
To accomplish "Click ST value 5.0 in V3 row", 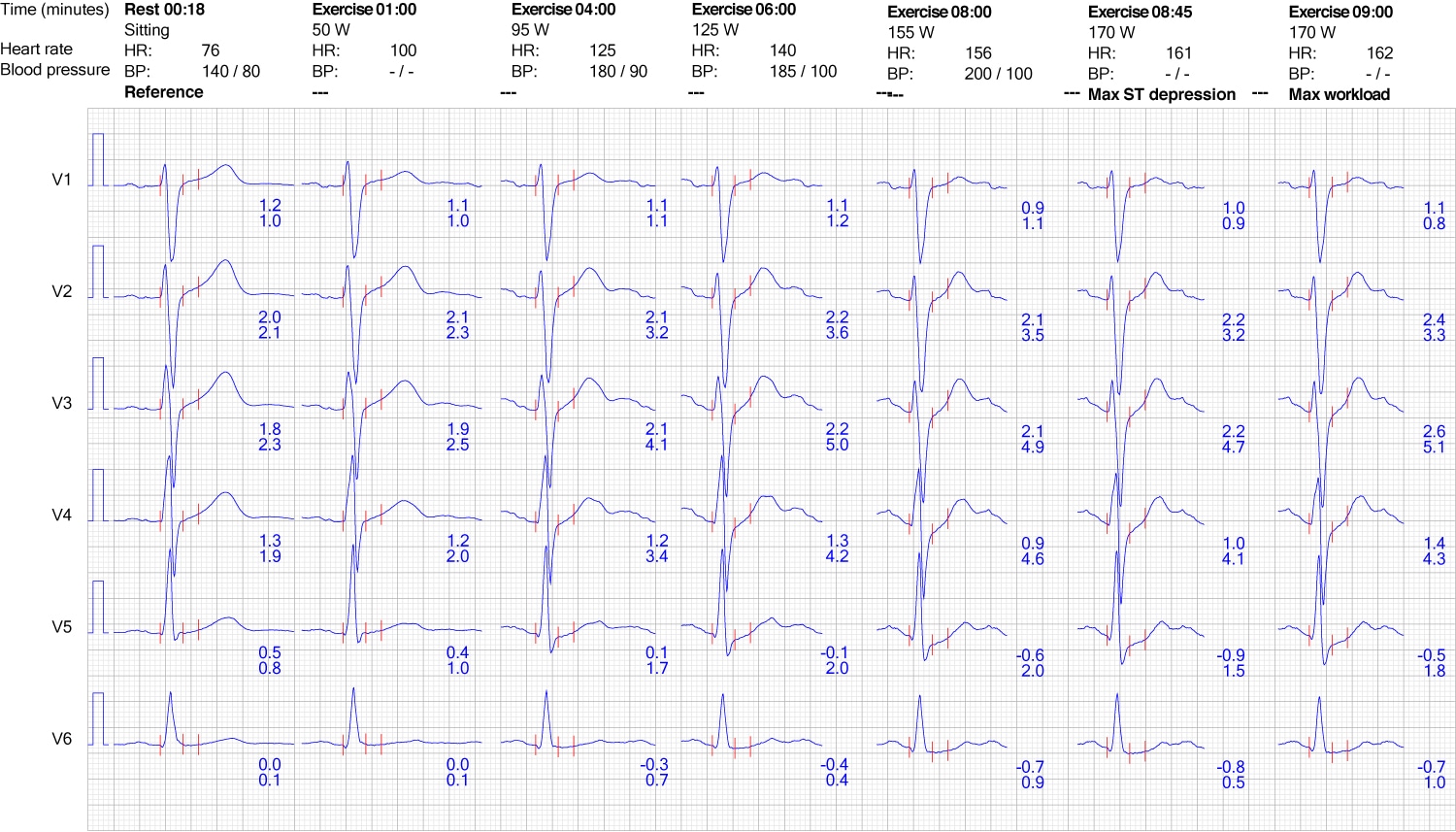I will point(837,445).
